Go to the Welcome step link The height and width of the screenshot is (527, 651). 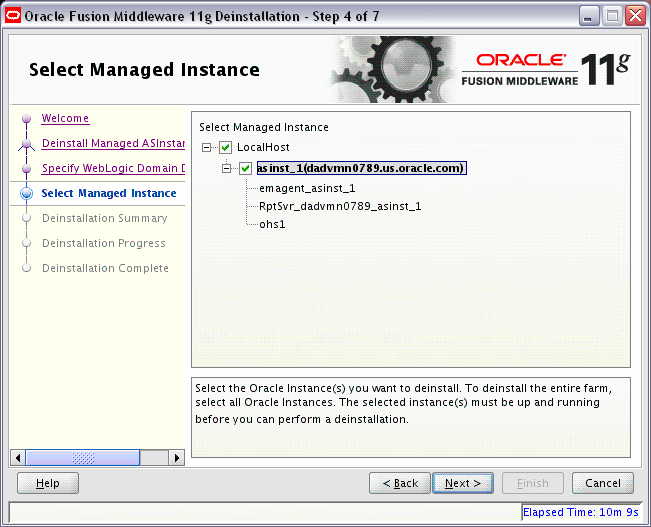pyautogui.click(x=65, y=118)
